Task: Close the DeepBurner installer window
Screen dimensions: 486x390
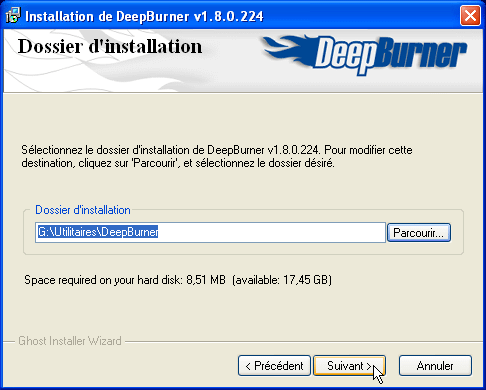Action: click(x=470, y=16)
